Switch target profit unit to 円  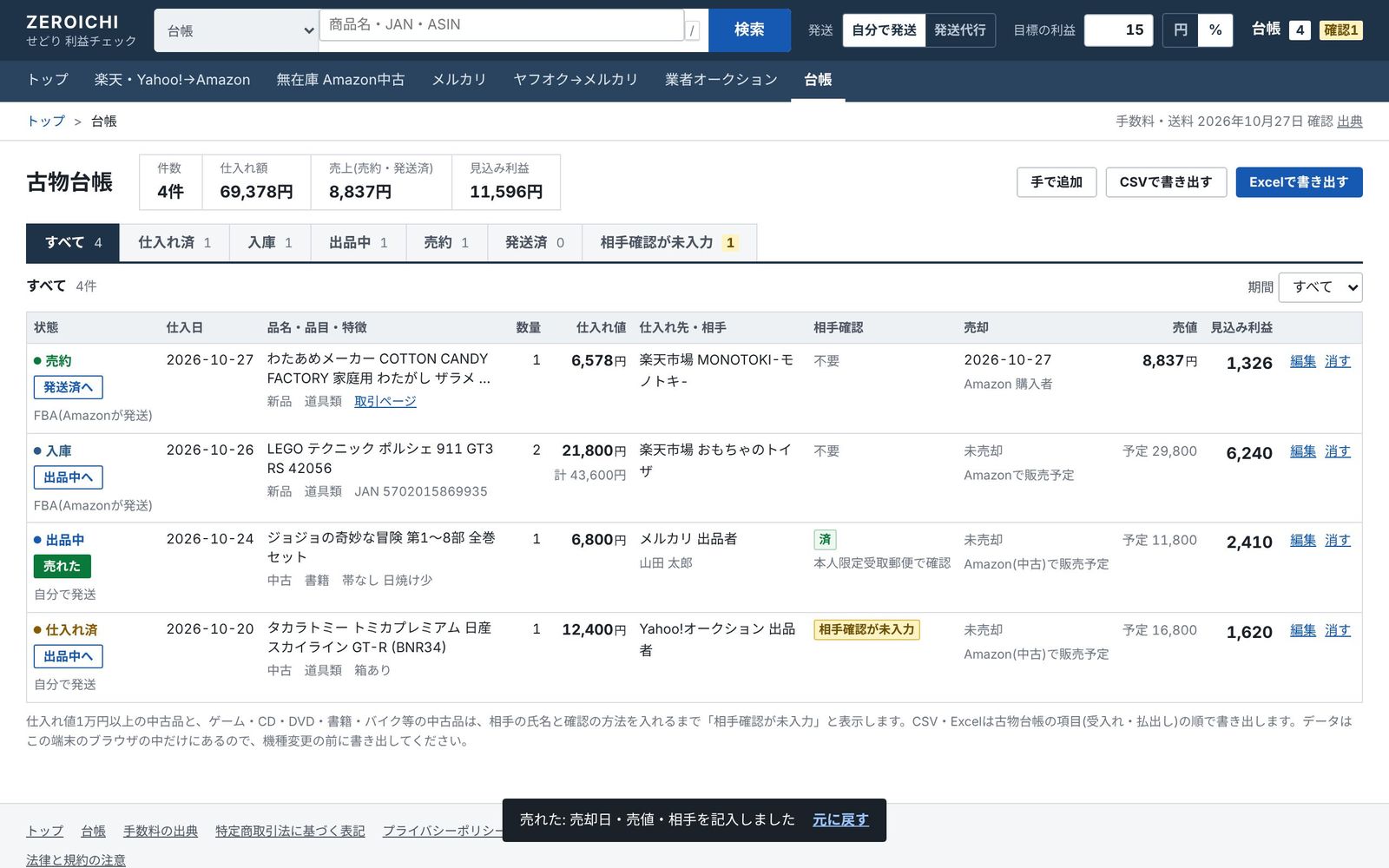[x=1180, y=30]
